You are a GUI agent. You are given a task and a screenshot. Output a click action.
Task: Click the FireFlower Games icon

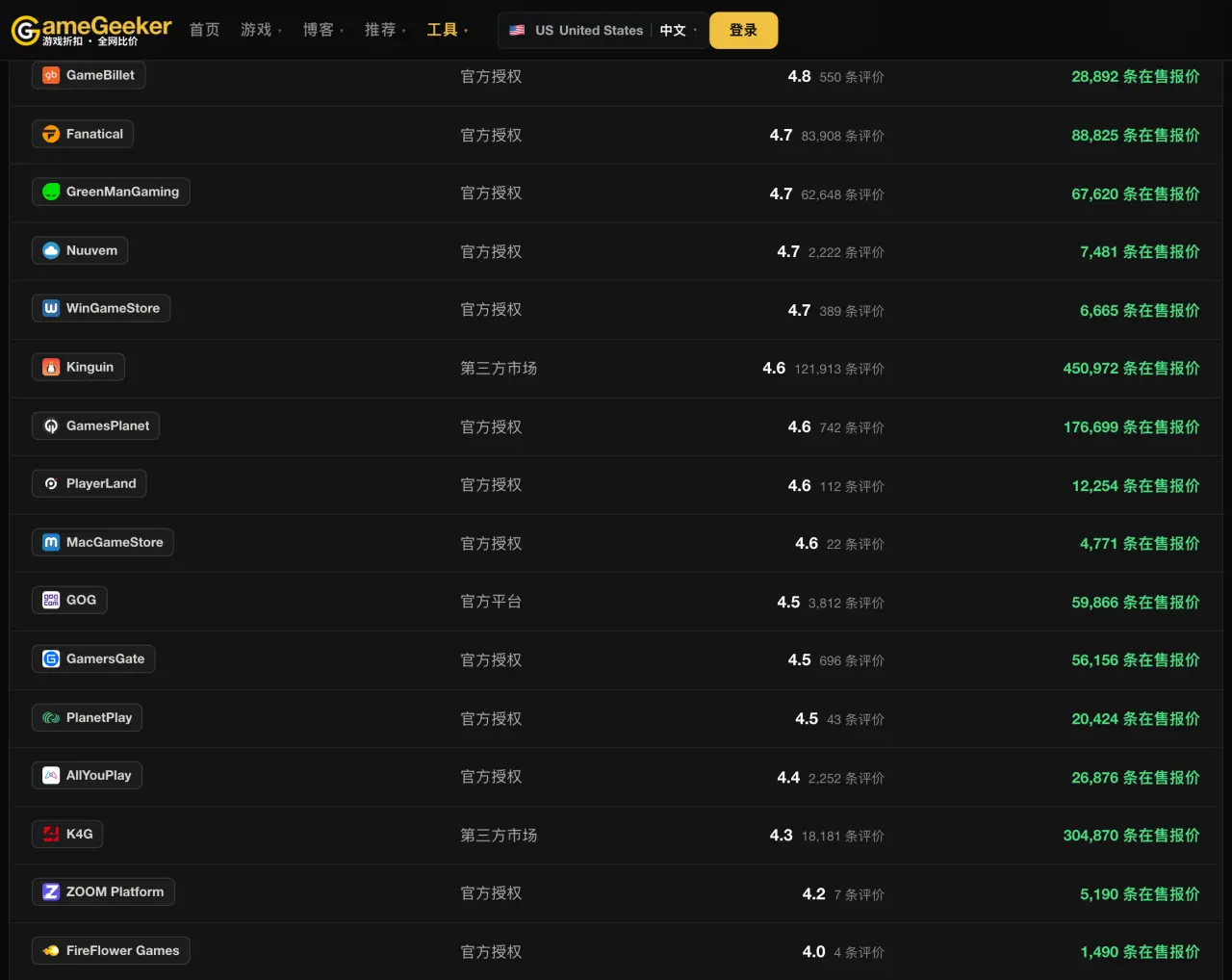(x=51, y=950)
